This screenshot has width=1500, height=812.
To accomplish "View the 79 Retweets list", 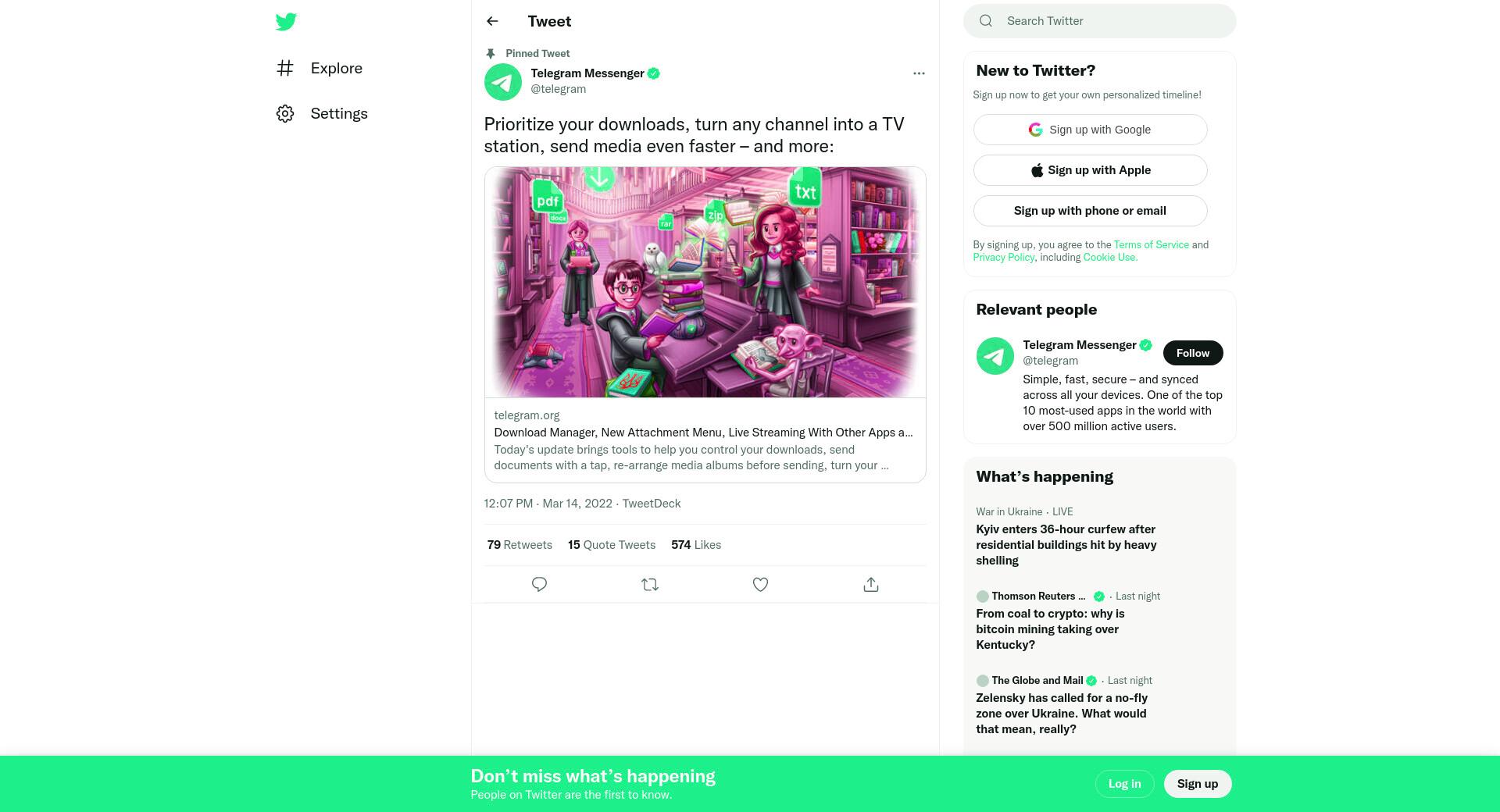I will [x=520, y=545].
